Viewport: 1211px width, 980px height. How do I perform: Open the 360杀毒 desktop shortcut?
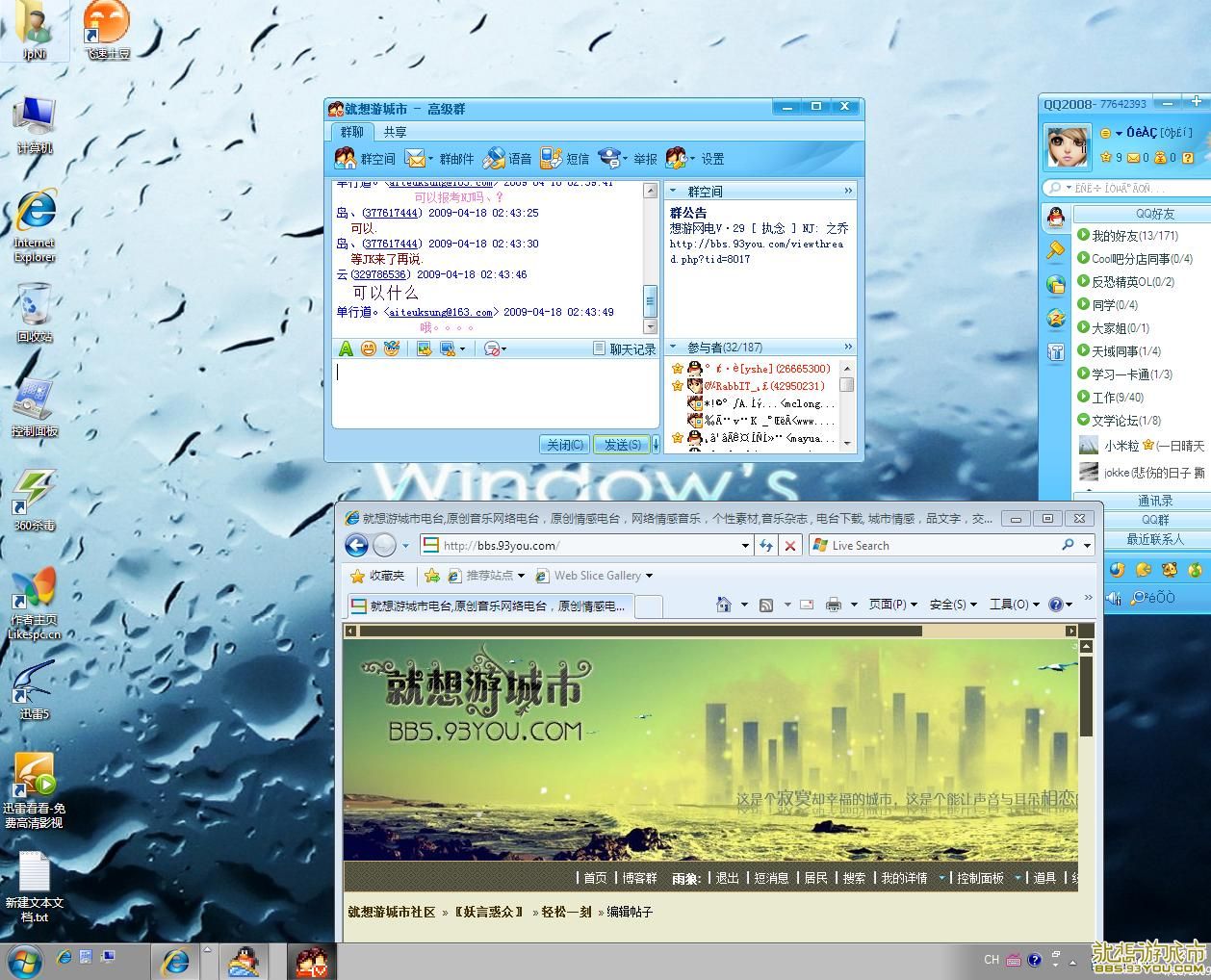(x=35, y=501)
